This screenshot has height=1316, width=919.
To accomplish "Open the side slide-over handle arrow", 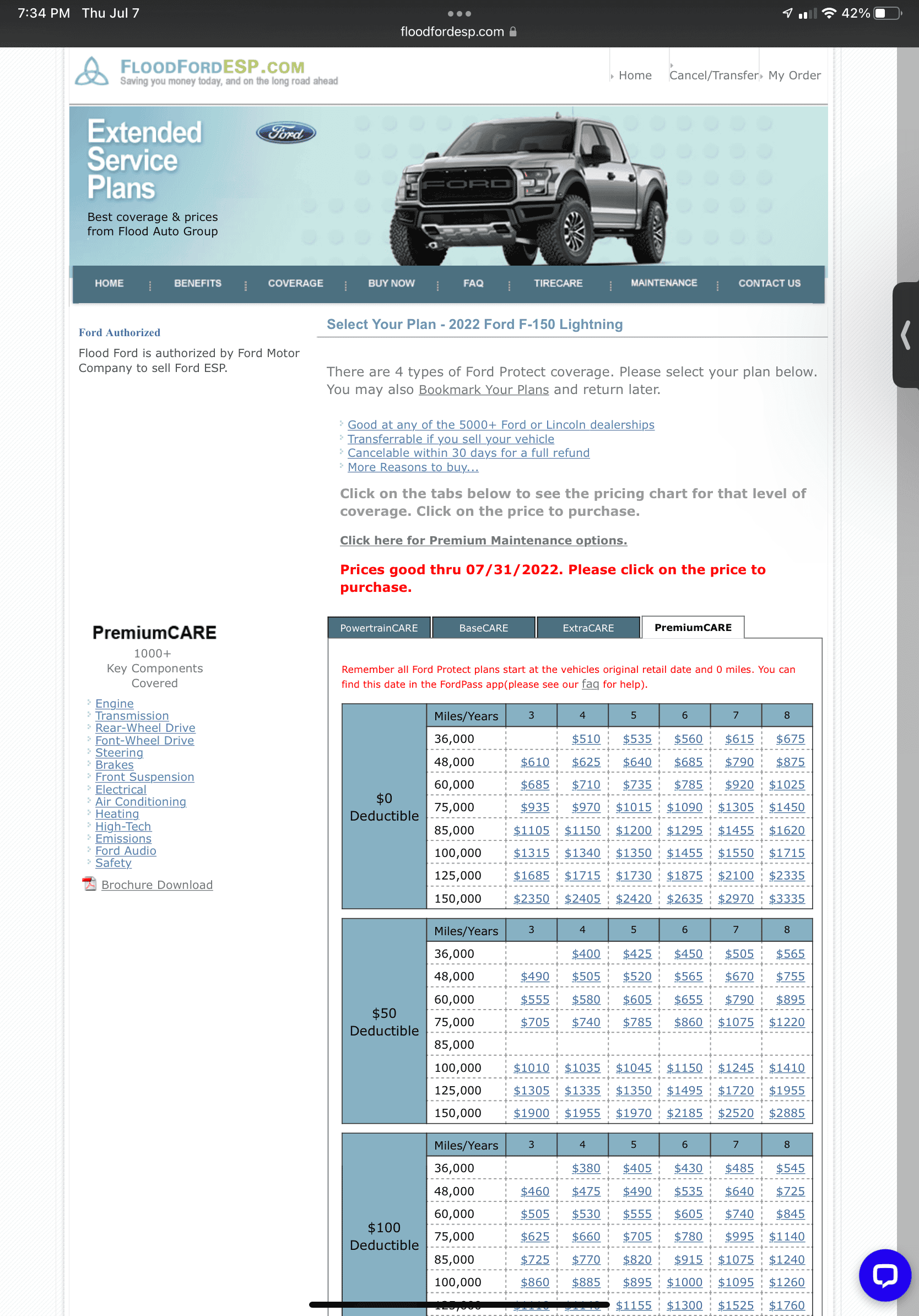I will coord(906,335).
